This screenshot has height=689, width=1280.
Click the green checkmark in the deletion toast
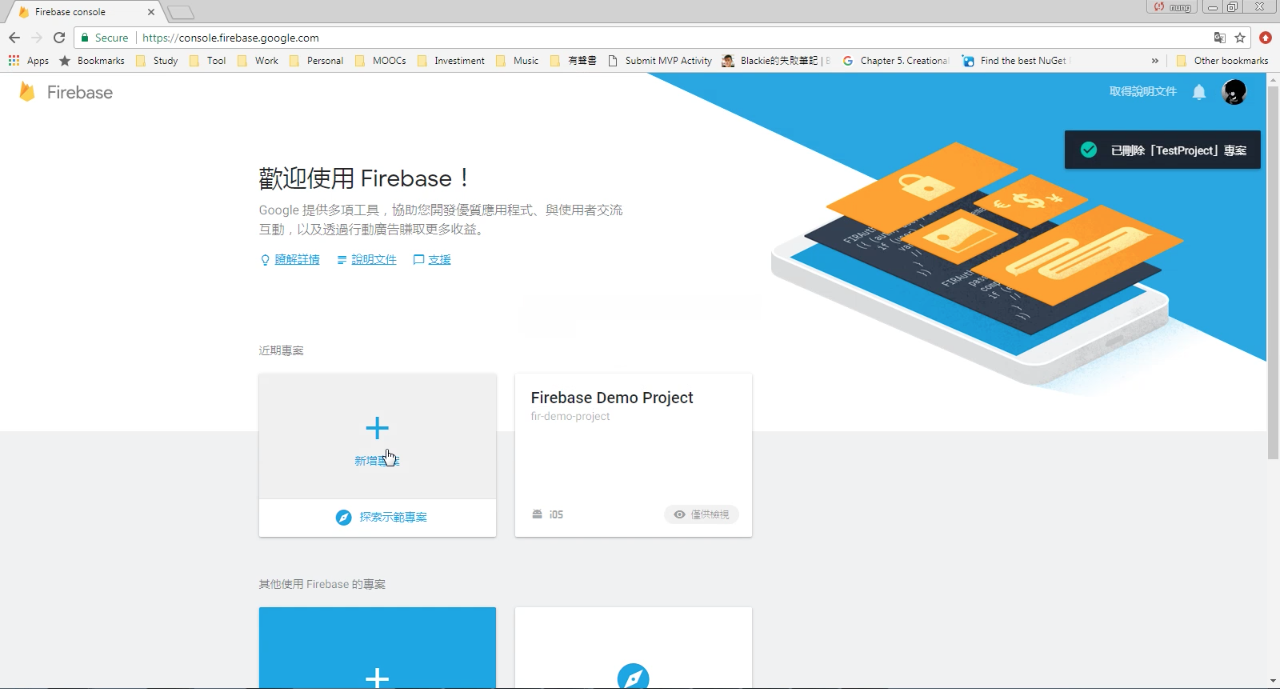pyautogui.click(x=1089, y=150)
